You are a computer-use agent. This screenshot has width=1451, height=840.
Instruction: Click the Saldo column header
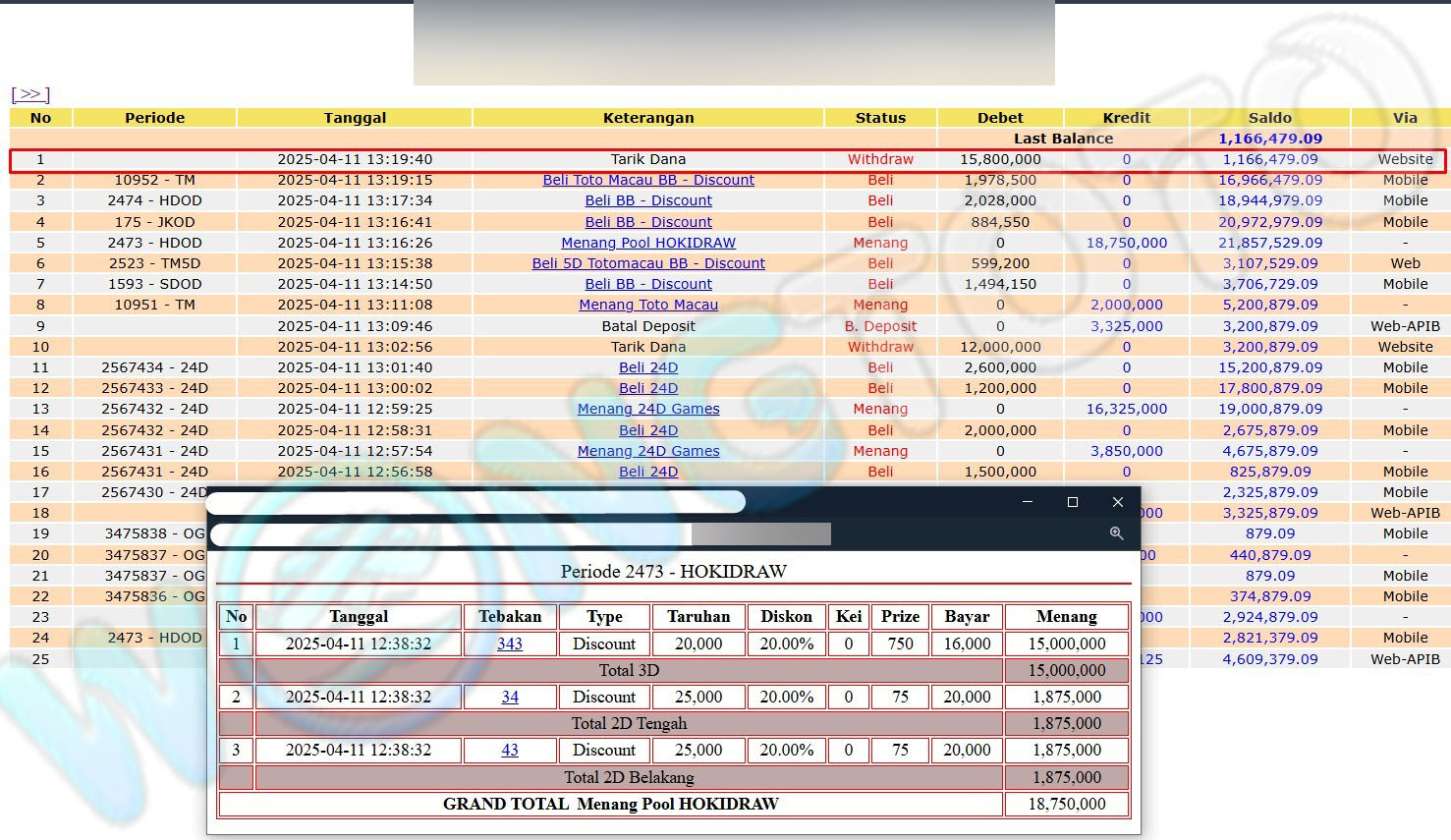tap(1269, 118)
